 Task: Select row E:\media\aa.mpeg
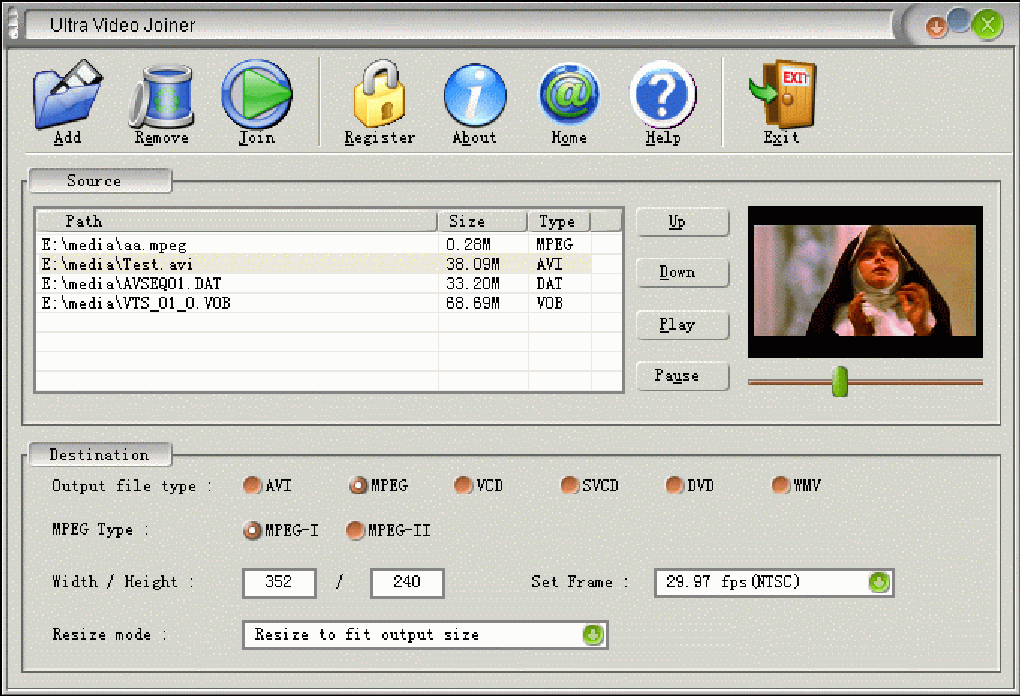(329, 245)
